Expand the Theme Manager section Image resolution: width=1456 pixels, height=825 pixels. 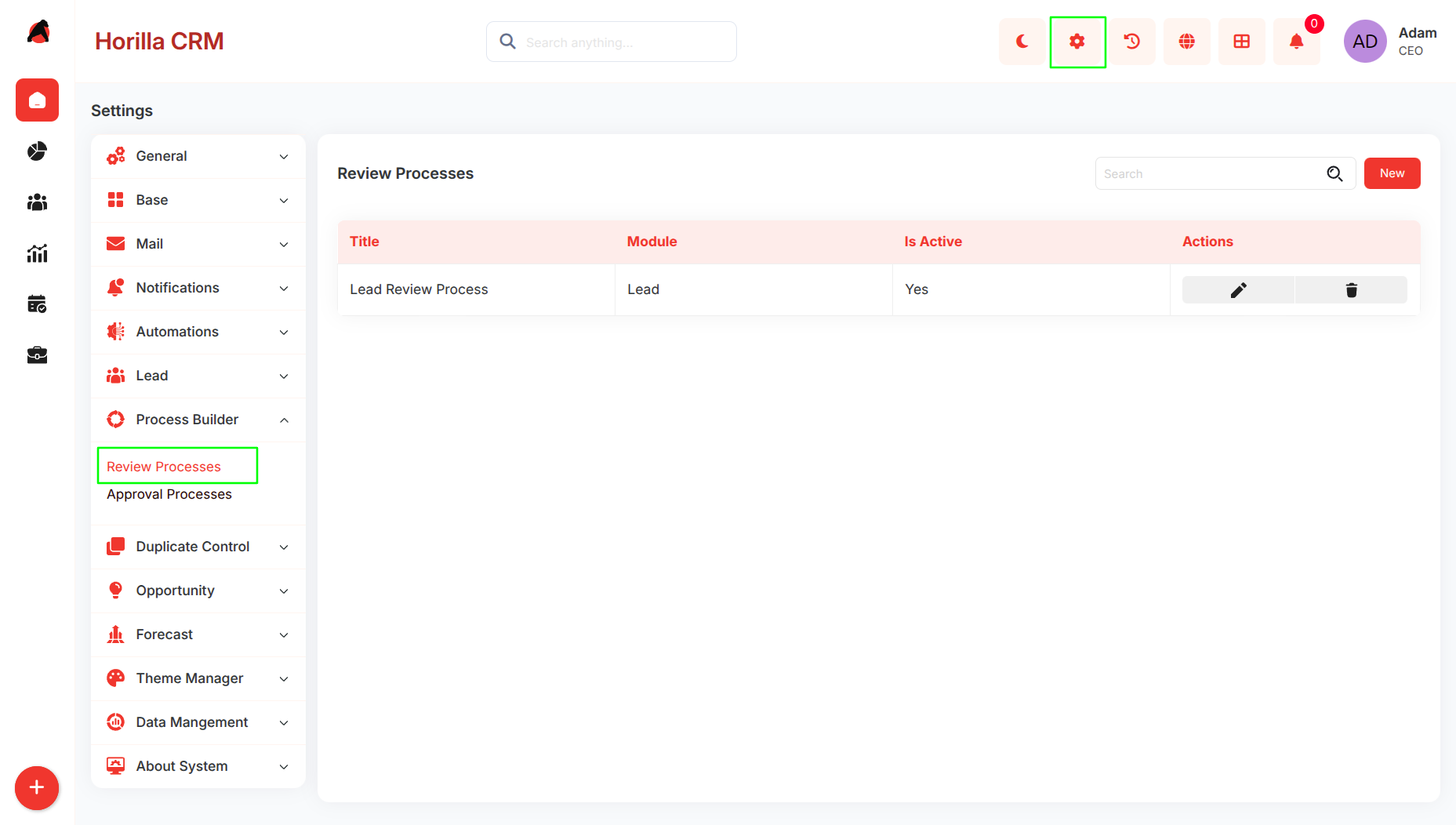198,678
